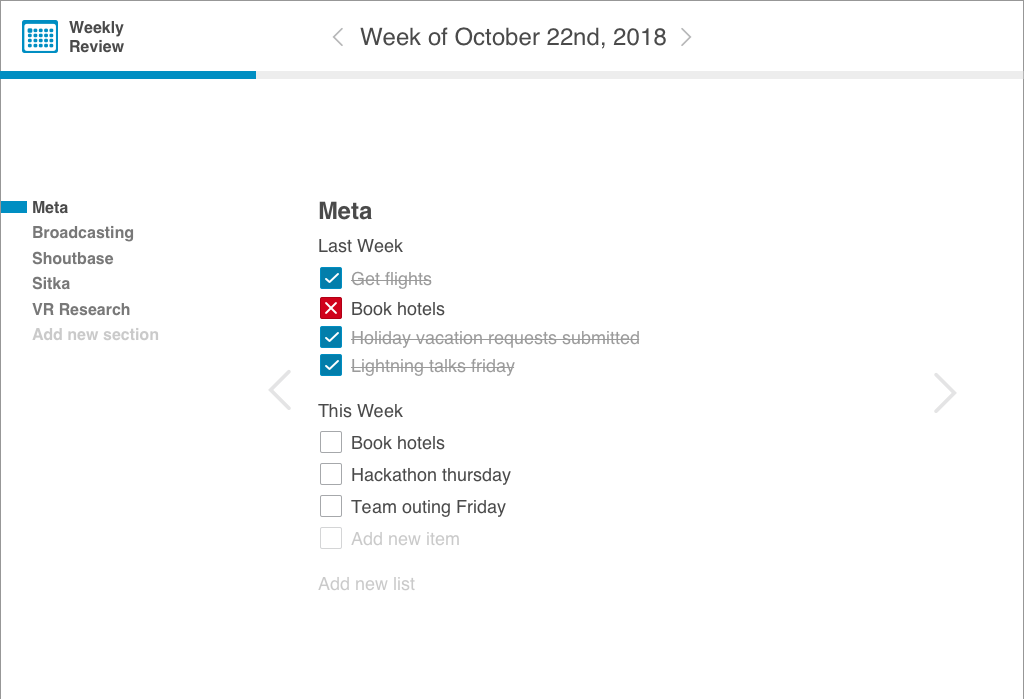Viewport: 1024px width, 699px height.
Task: Switch to the VR Research section
Action: [x=81, y=309]
